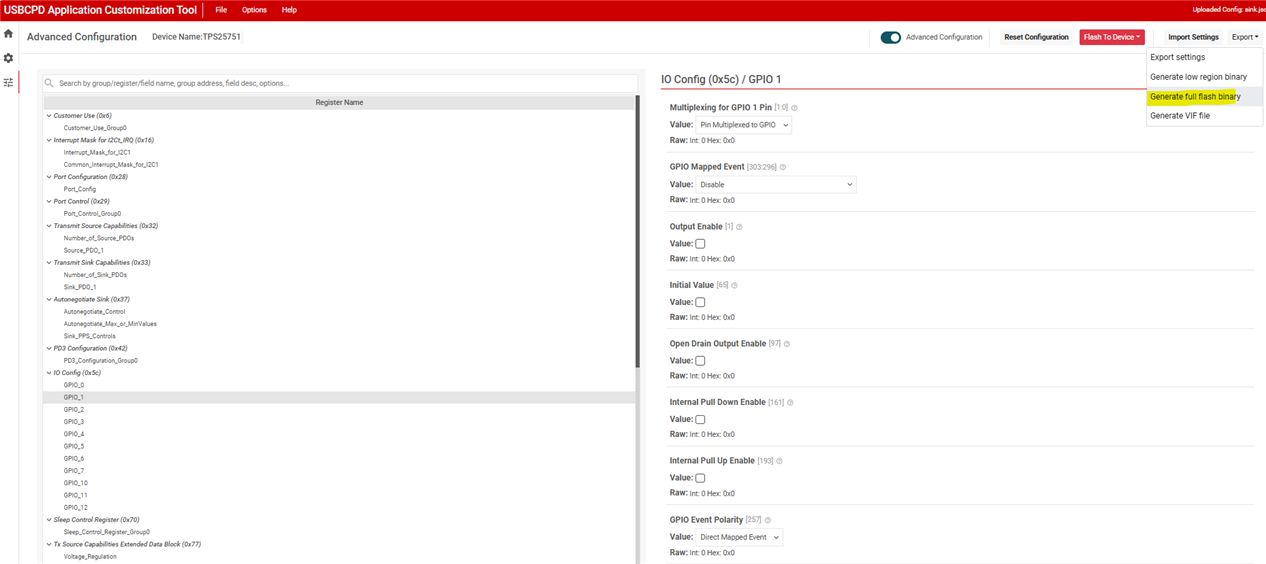Select the Common_Interrupt_Mask_for_I2C1 register
The height and width of the screenshot is (564, 1266).
(x=111, y=164)
